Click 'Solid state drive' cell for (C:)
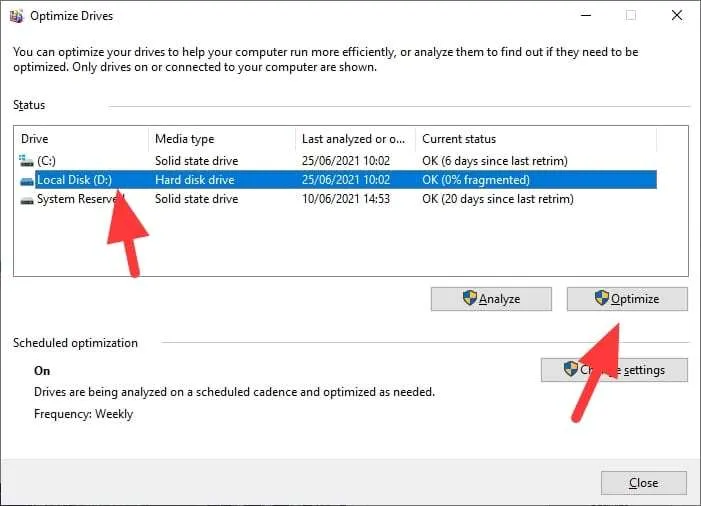 pos(196,161)
